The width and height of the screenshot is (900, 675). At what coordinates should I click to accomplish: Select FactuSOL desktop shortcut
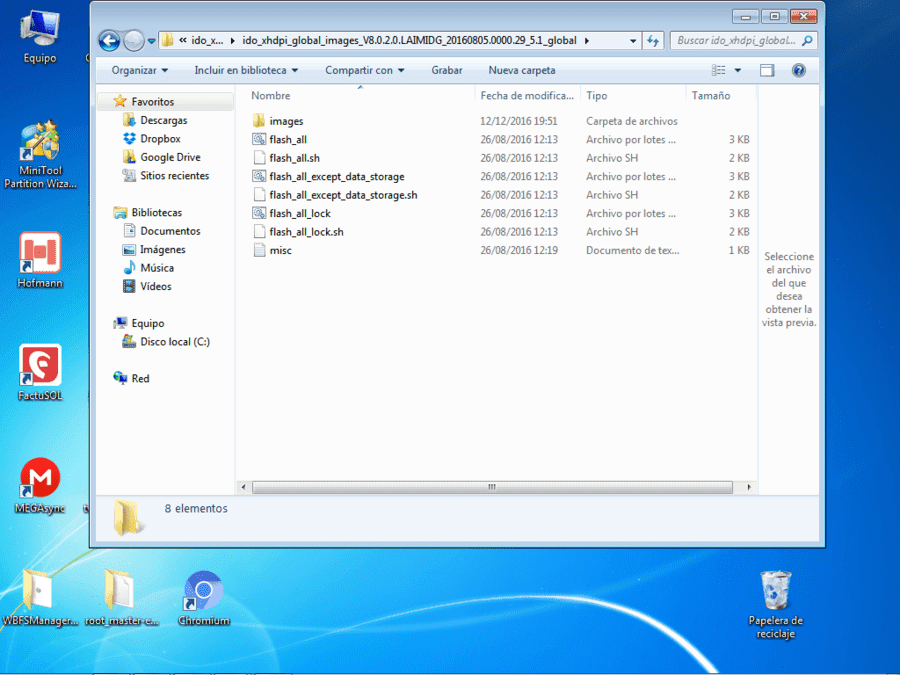click(40, 373)
